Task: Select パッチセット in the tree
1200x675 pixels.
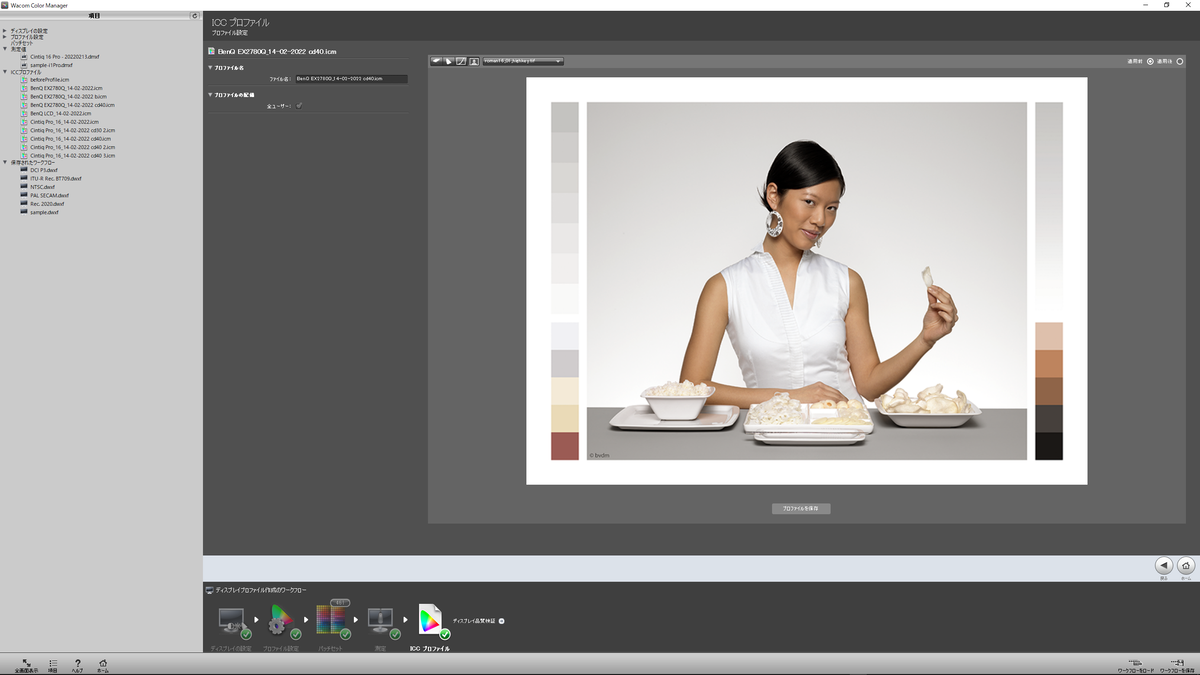Action: click(x=22, y=43)
